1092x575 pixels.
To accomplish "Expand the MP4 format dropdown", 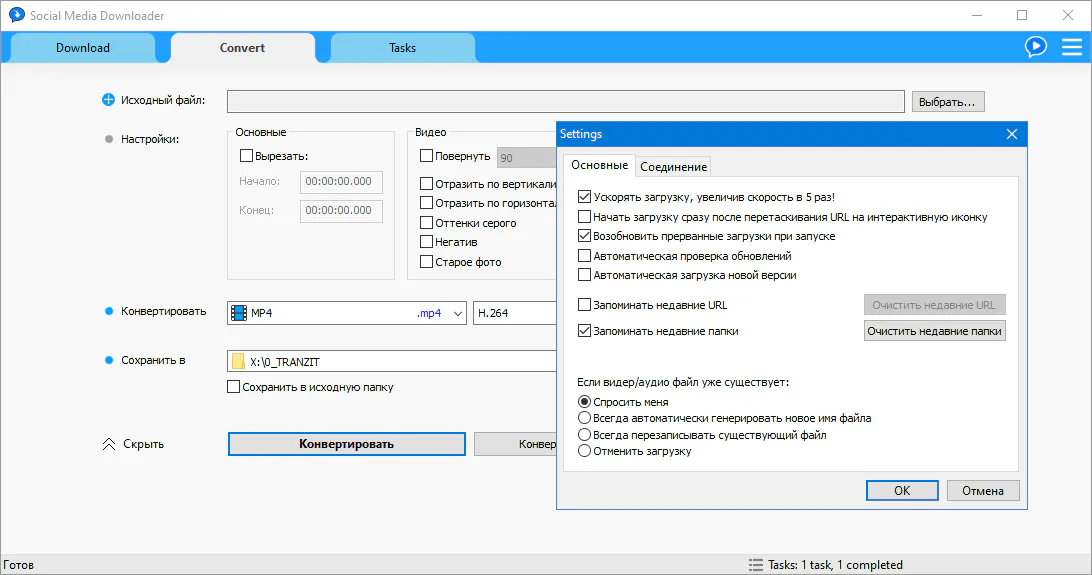I will pyautogui.click(x=458, y=313).
